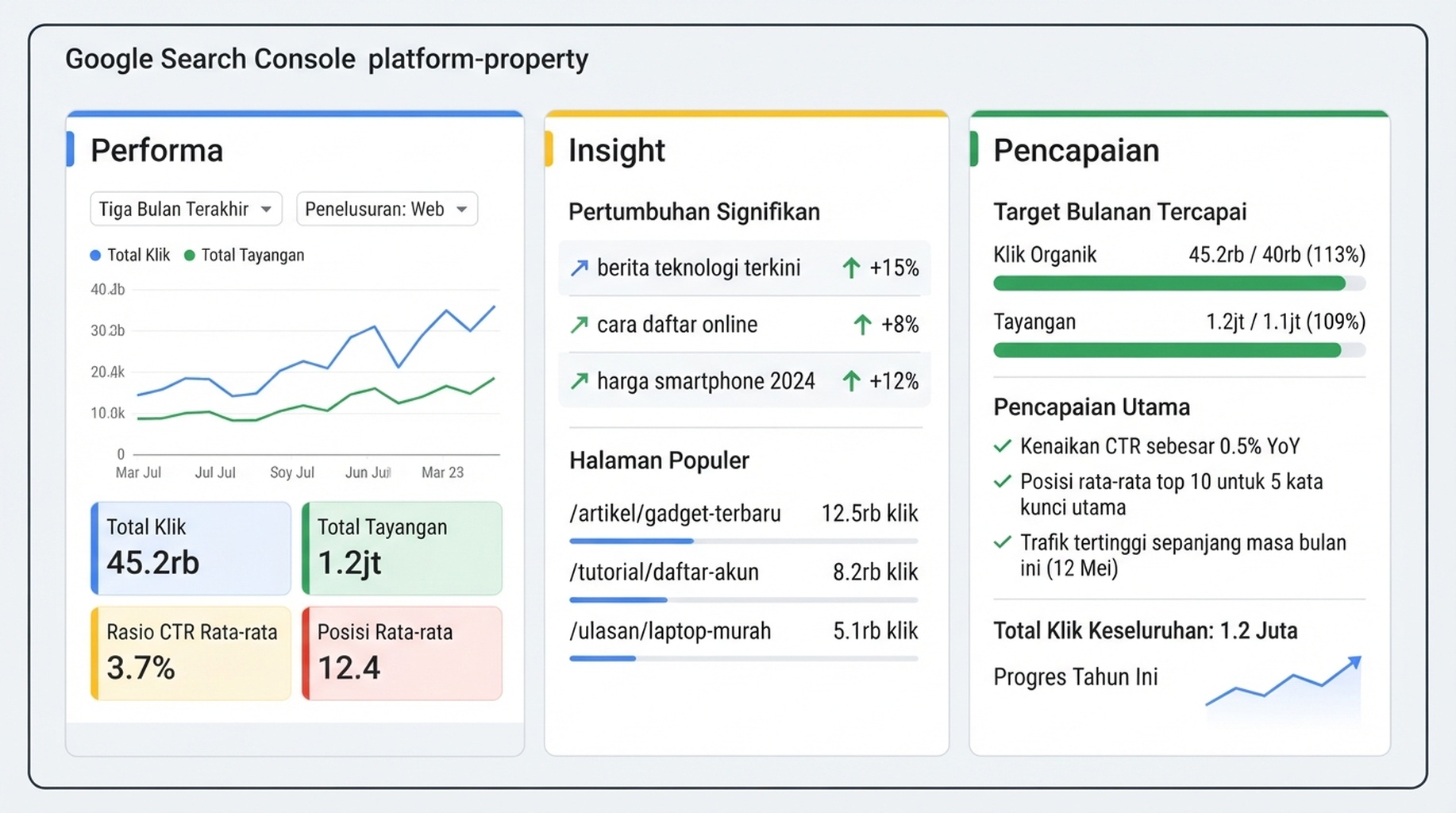Open the /ulasan/laptop-murah page link
This screenshot has width=1456, height=813.
pyautogui.click(x=670, y=631)
